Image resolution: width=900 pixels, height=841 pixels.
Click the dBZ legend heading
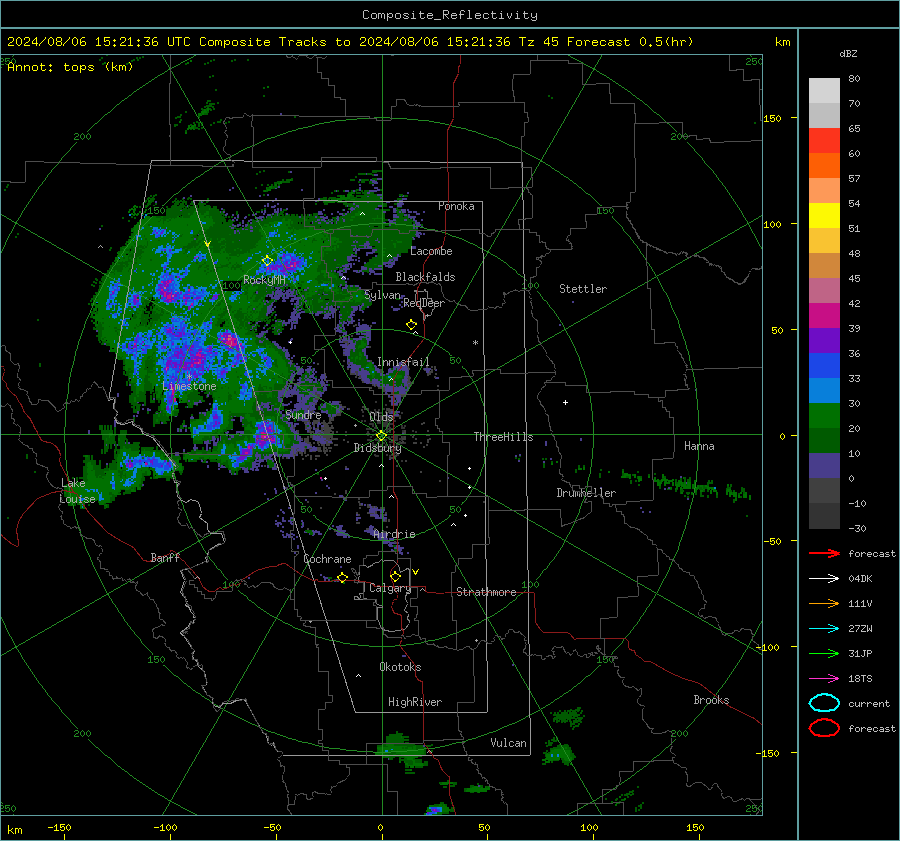848,53
